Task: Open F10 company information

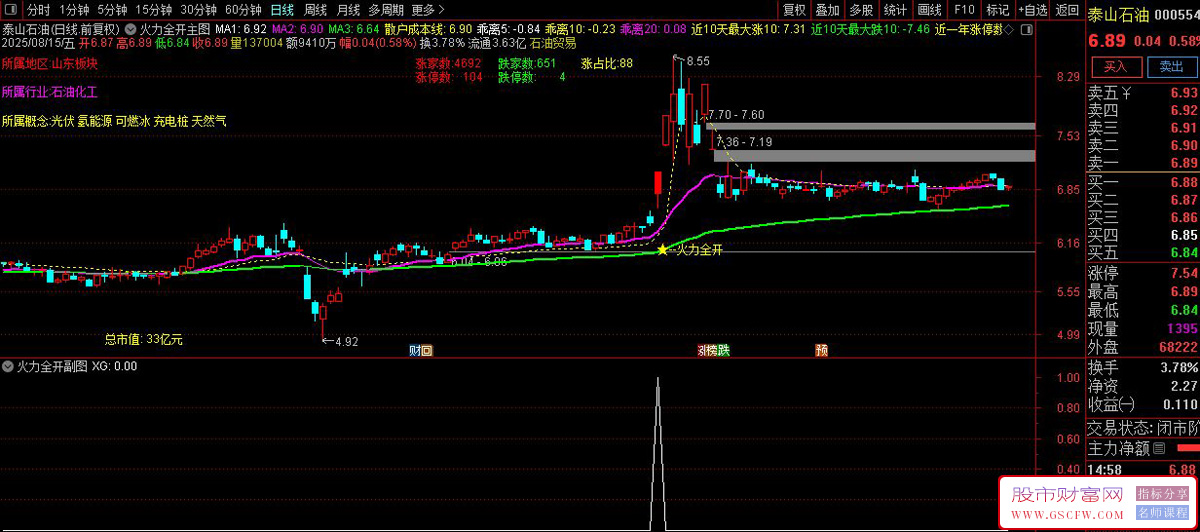Action: point(964,10)
